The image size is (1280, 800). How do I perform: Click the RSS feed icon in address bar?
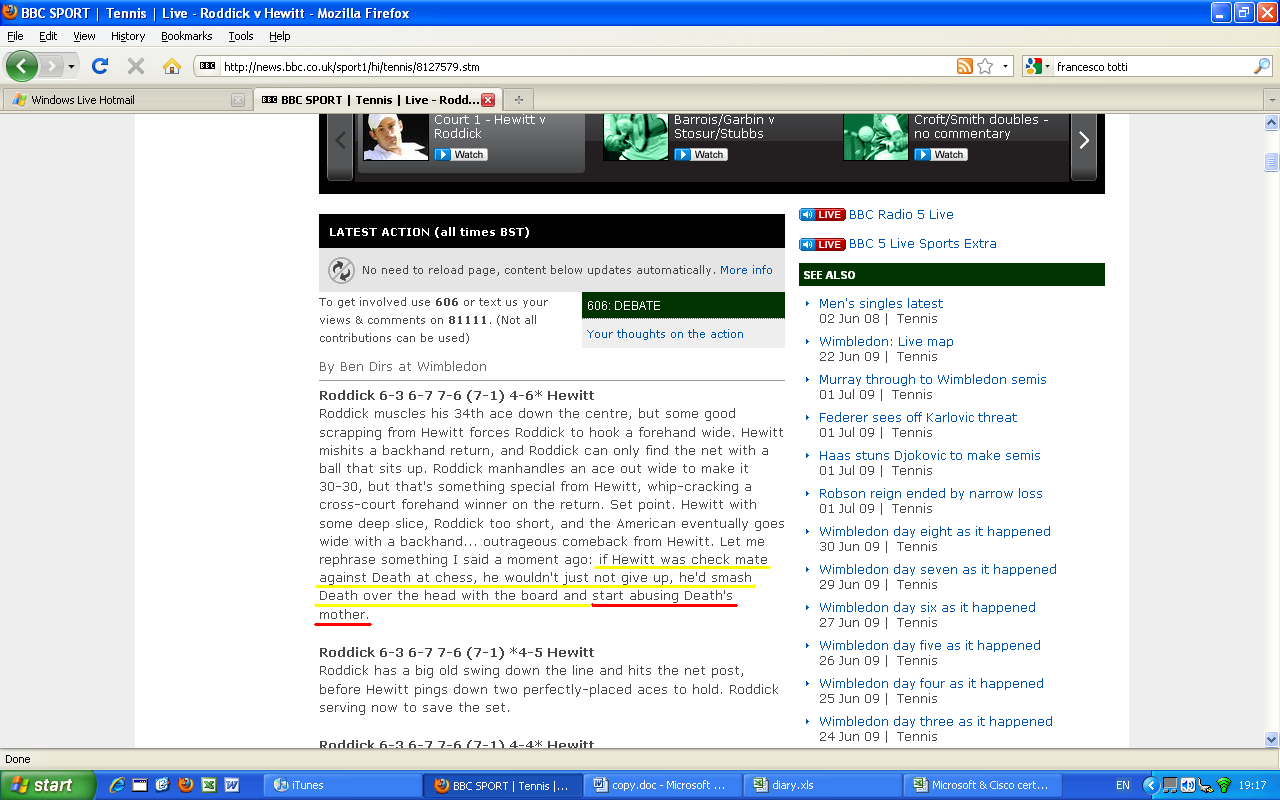point(965,67)
